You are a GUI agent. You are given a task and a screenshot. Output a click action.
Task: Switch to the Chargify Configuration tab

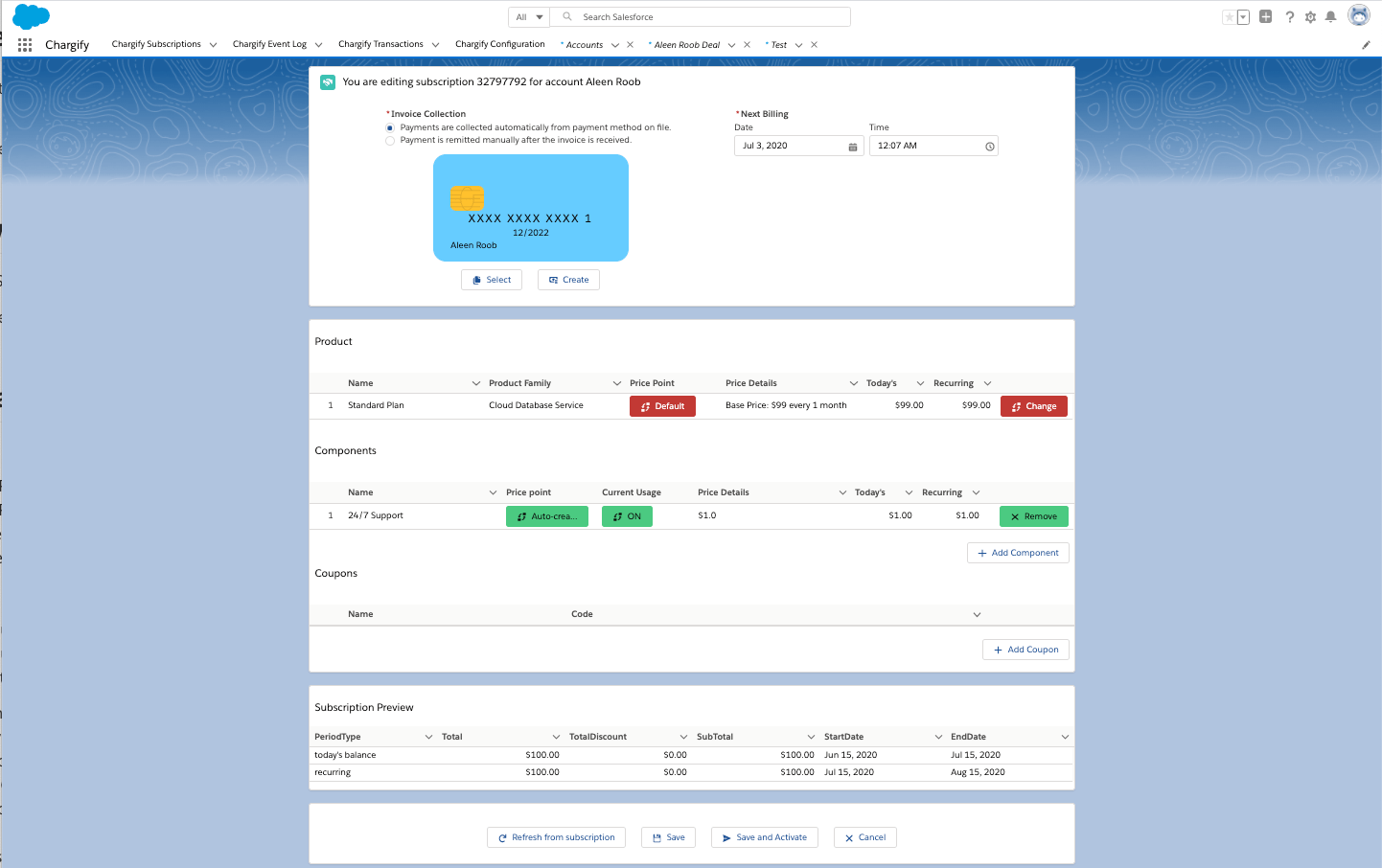499,44
